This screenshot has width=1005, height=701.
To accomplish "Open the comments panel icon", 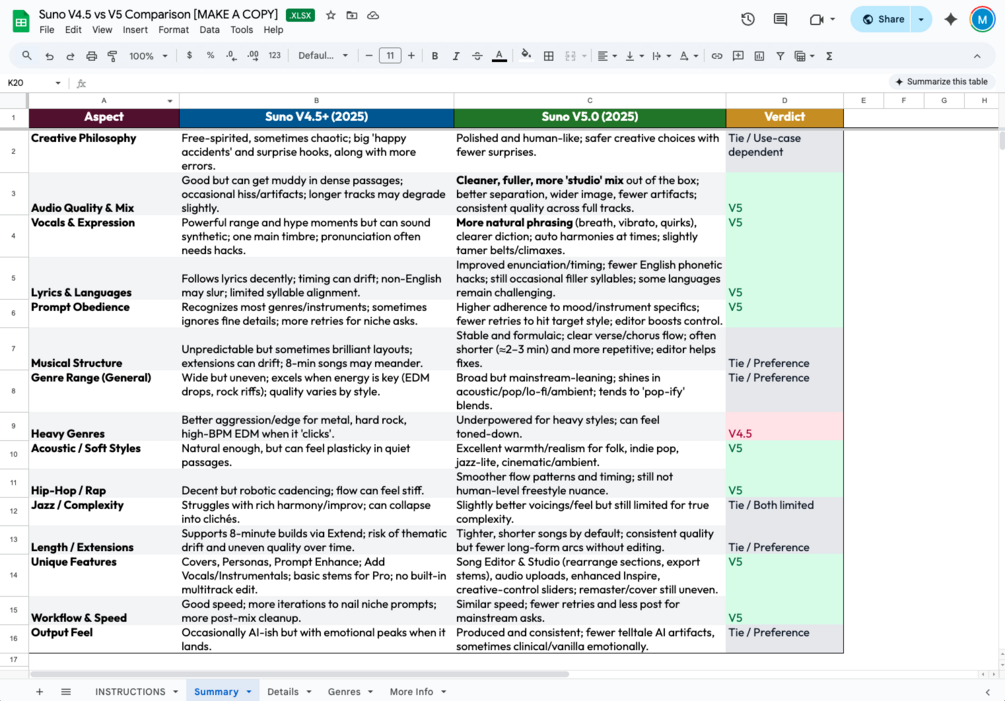I will coord(780,19).
